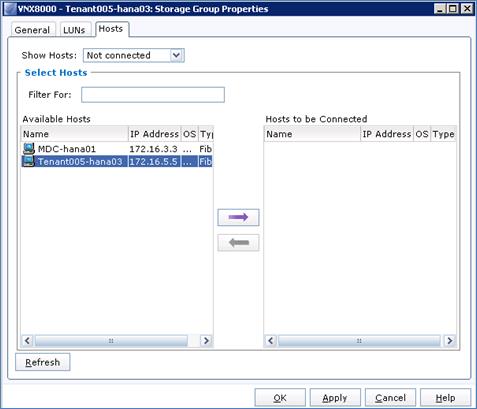Click Hosts to be Connected scroll right arrow
Image resolution: width=477 pixels, height=409 pixels.
pos(450,341)
